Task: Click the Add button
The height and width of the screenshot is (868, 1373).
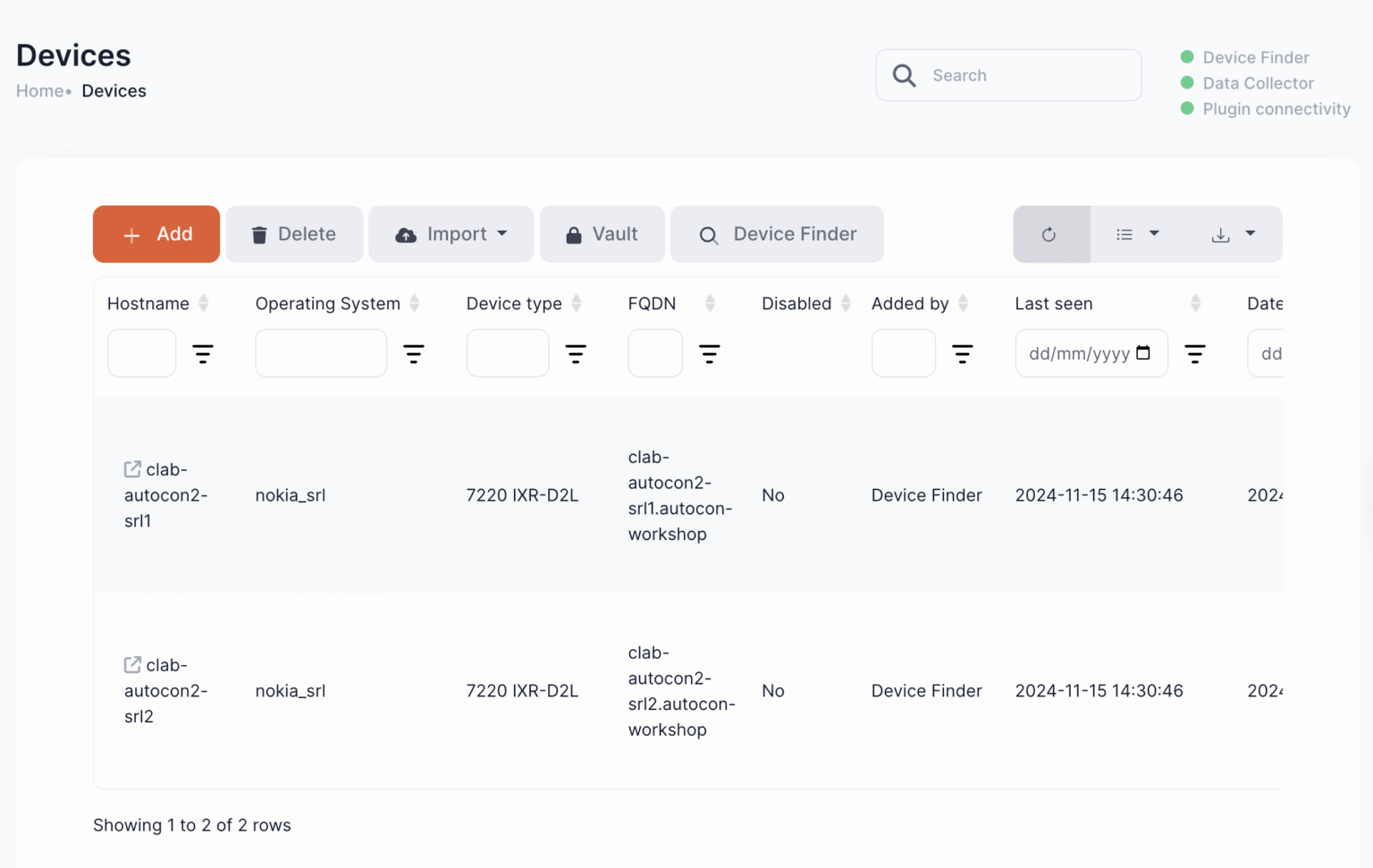Action: click(x=156, y=234)
